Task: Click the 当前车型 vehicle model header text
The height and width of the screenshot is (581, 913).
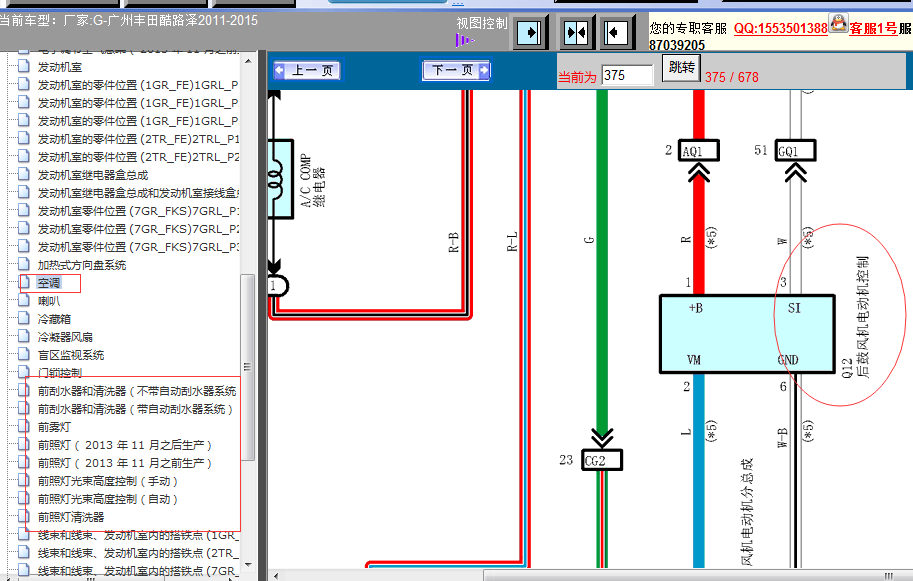Action: click(128, 21)
